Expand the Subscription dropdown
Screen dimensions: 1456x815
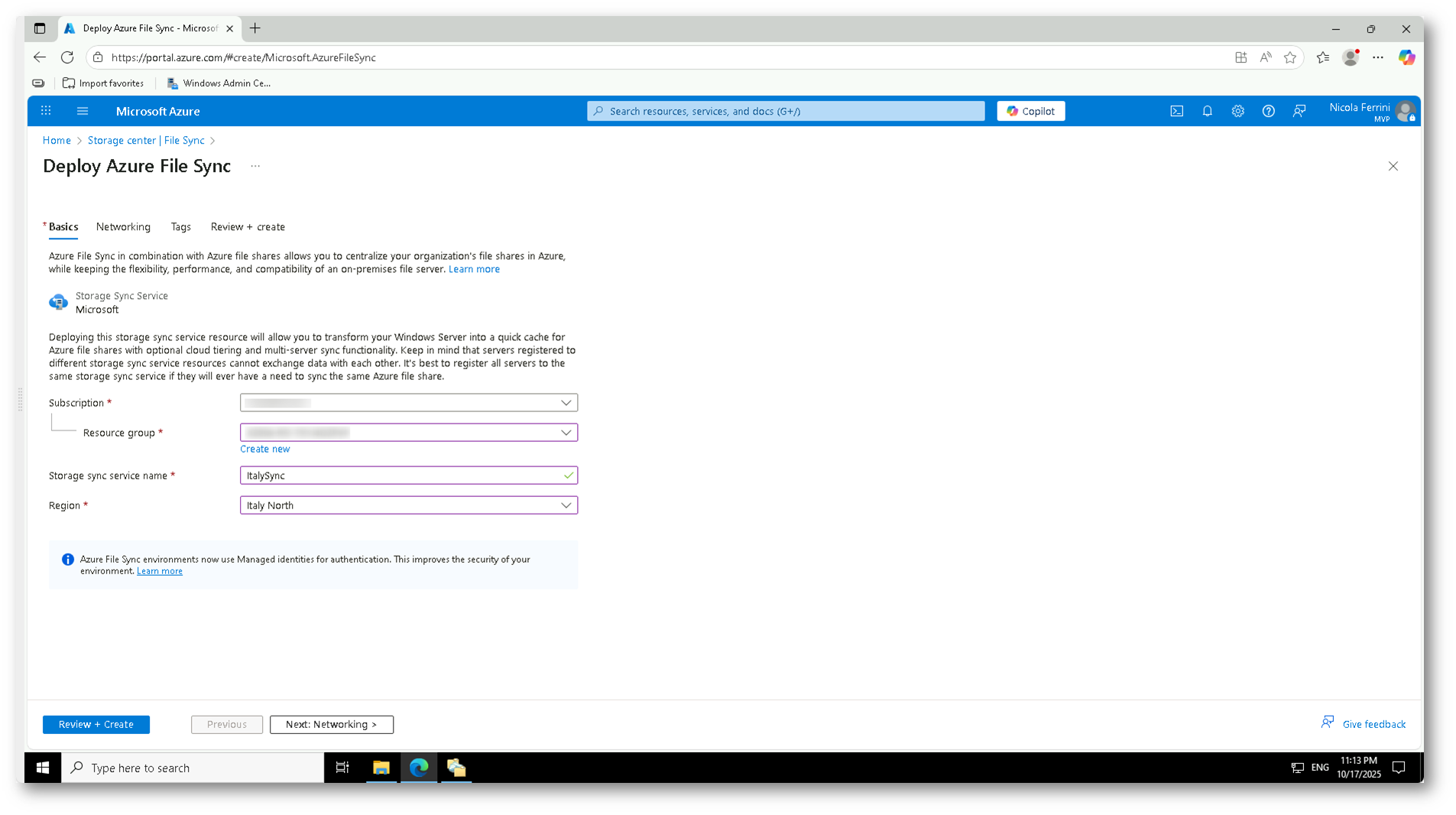409,403
